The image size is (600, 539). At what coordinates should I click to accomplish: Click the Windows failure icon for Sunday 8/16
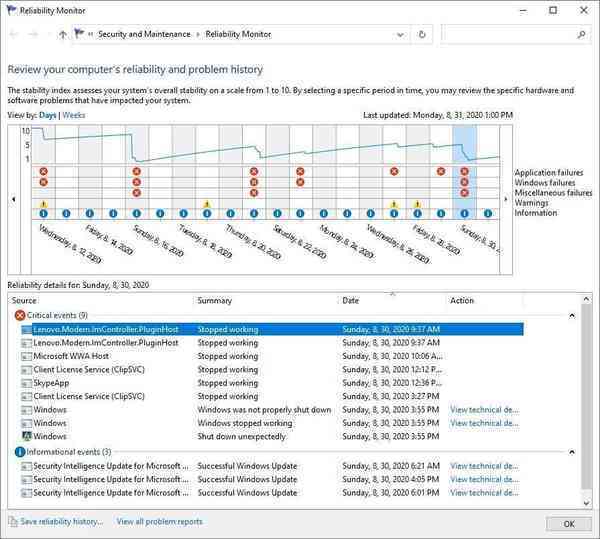pos(137,182)
